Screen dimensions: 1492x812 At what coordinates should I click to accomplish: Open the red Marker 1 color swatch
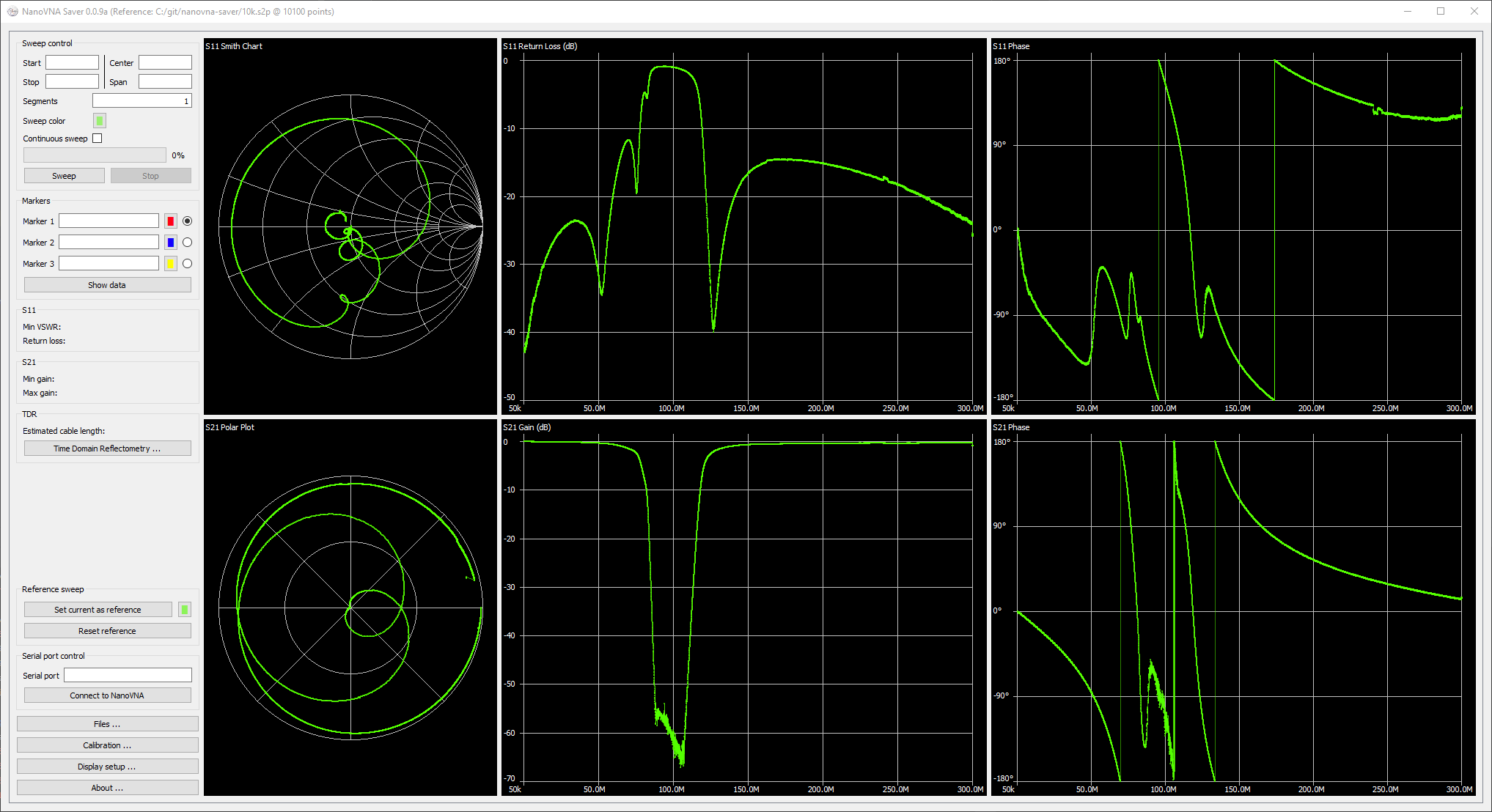click(x=171, y=221)
